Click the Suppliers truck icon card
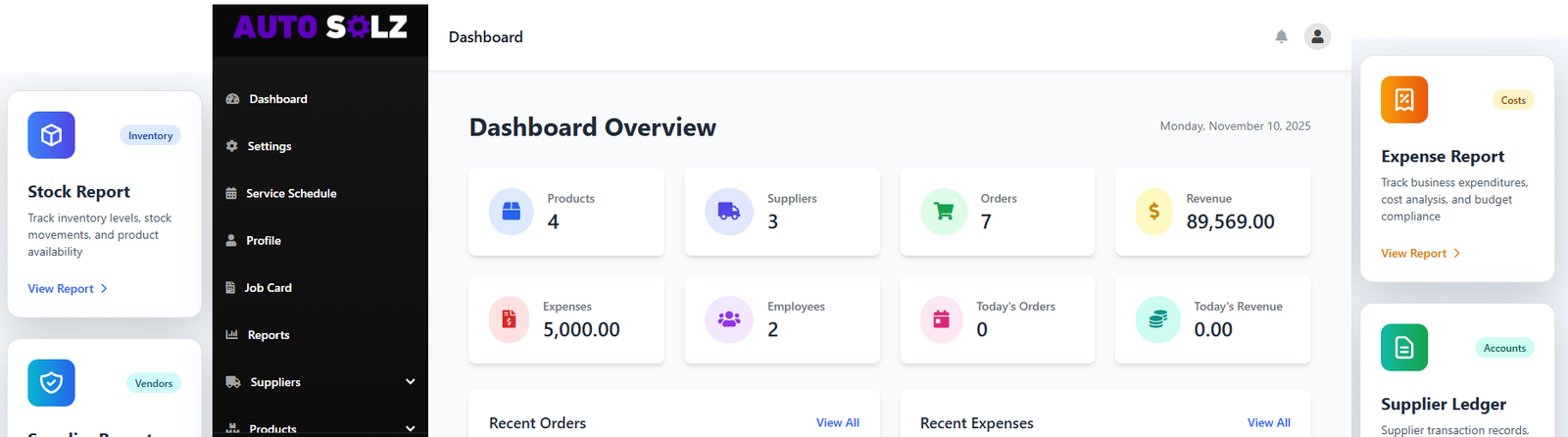This screenshot has width=1568, height=437. 728,212
